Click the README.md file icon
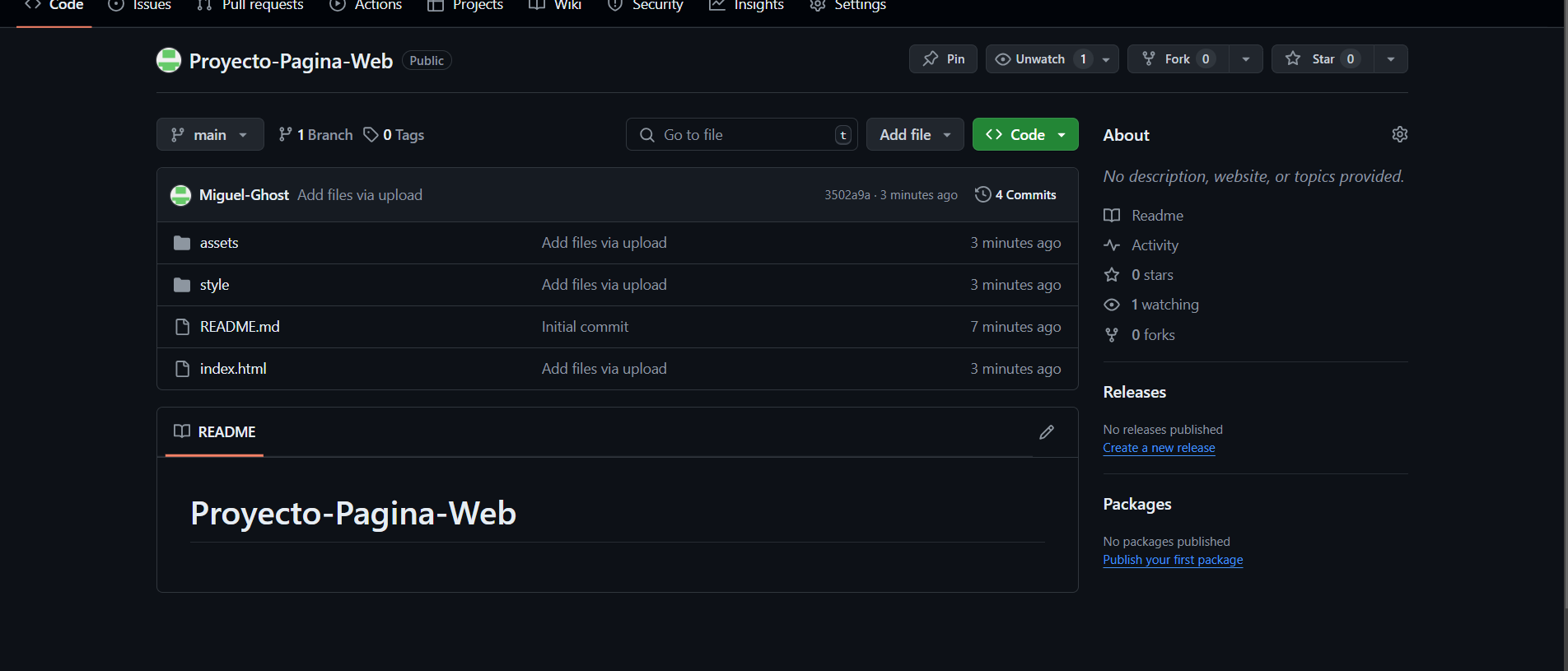This screenshot has width=1568, height=671. point(183,327)
